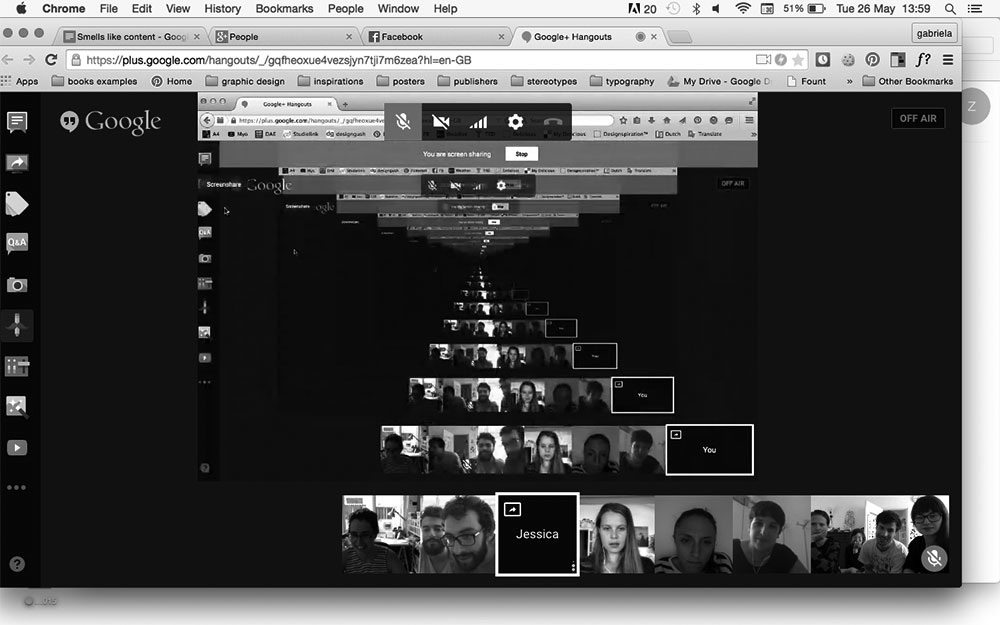Screen dimensions: 1000x625
Task: Click the help question mark icon
Action: point(17,565)
